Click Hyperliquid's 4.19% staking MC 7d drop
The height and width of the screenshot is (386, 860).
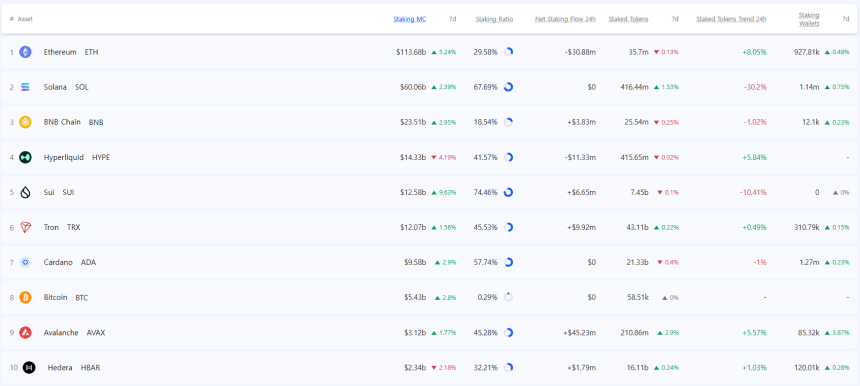(444, 157)
